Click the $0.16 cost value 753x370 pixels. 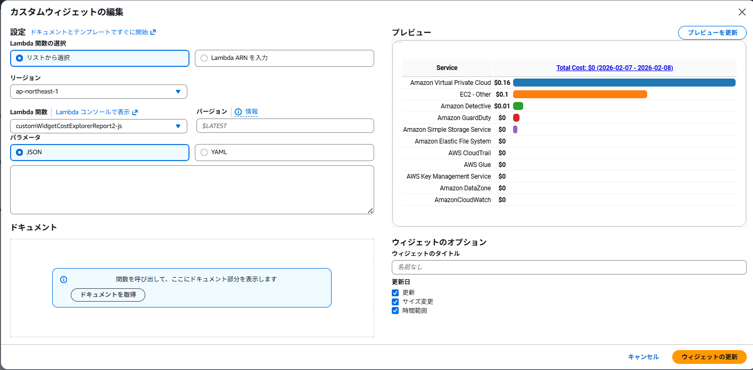[x=502, y=83]
